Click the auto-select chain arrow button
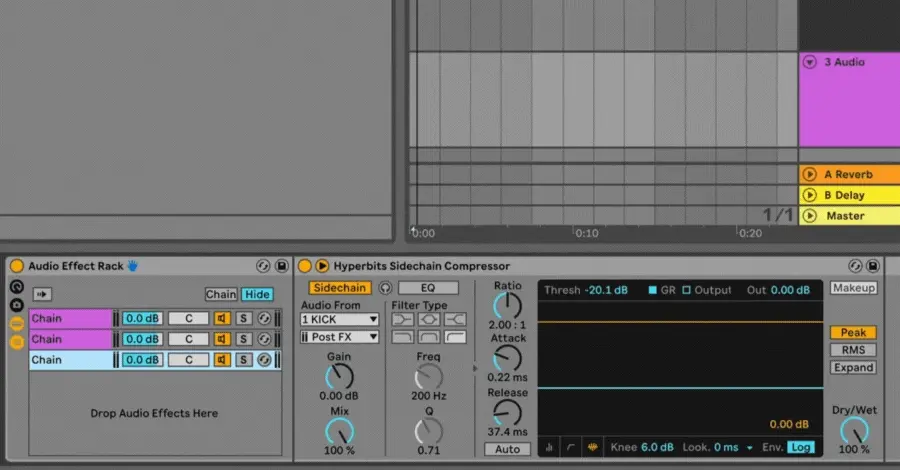 [x=42, y=294]
